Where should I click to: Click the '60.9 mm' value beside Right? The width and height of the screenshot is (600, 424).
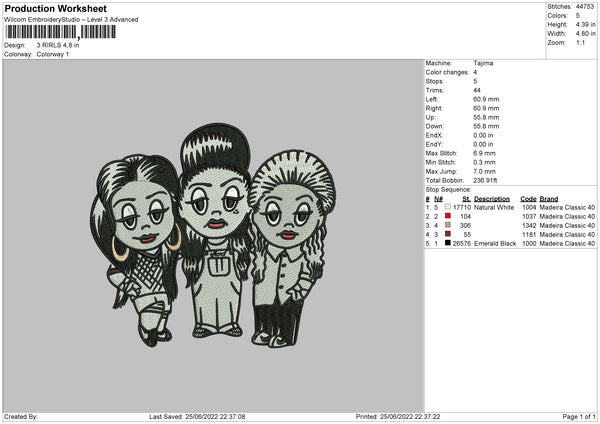point(486,108)
